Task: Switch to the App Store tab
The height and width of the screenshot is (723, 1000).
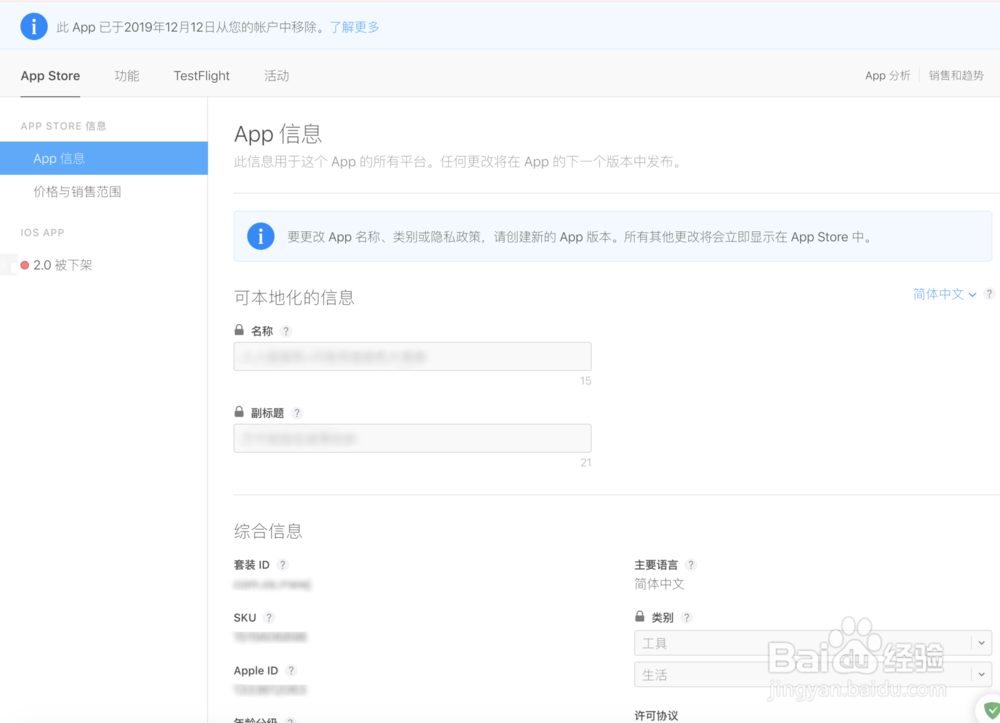Action: 50,76
